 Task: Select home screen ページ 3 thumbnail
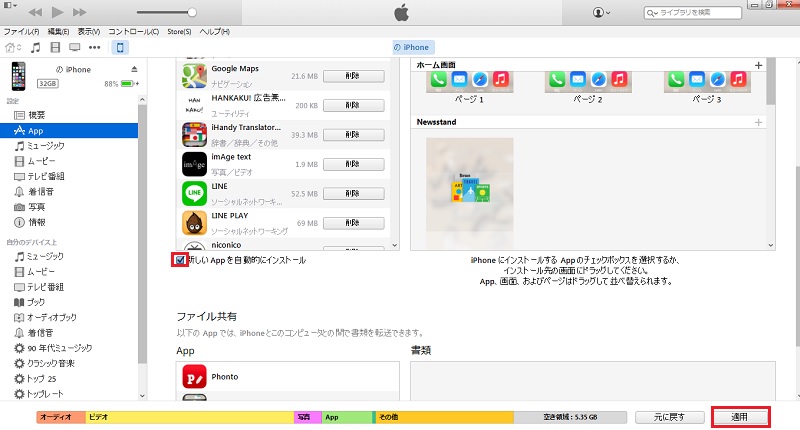click(707, 83)
